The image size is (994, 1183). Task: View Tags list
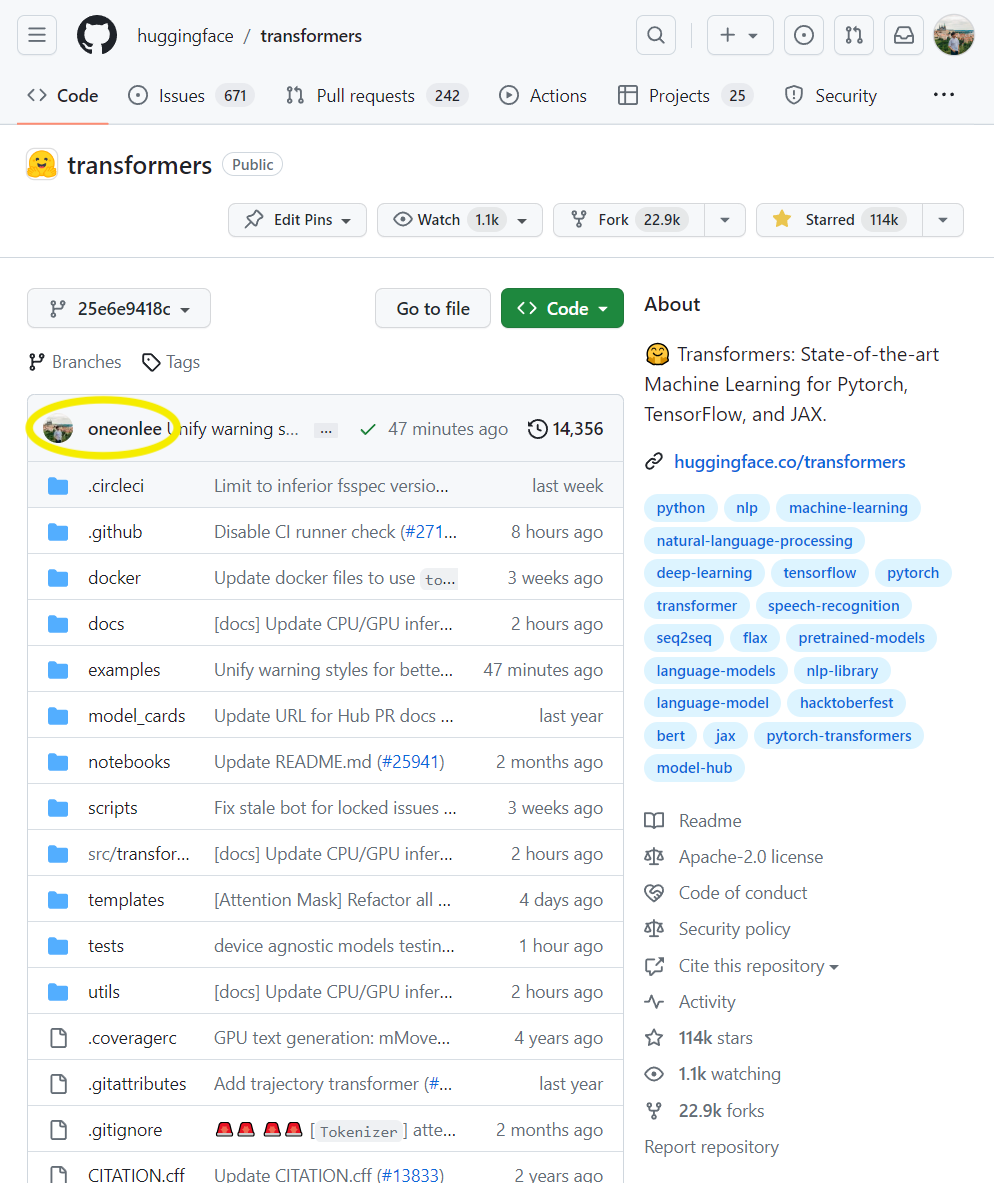coord(171,362)
